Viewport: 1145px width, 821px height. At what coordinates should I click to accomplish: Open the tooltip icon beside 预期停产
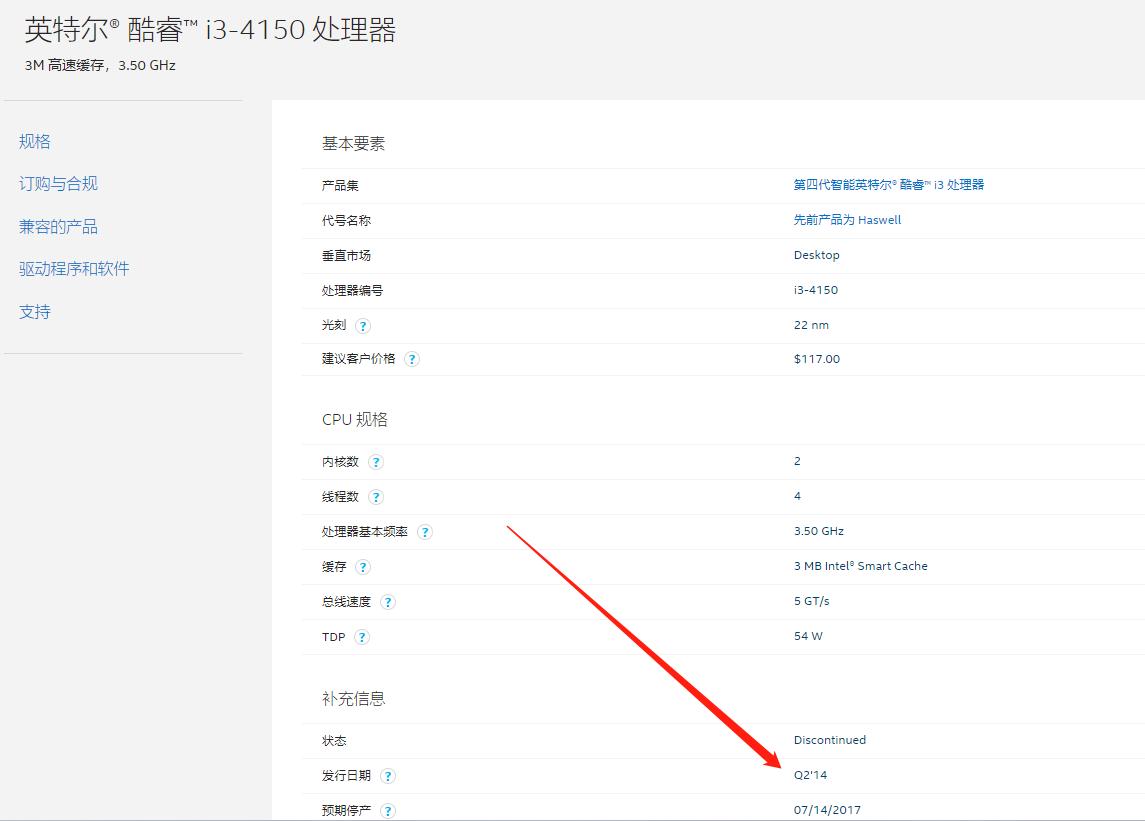390,810
